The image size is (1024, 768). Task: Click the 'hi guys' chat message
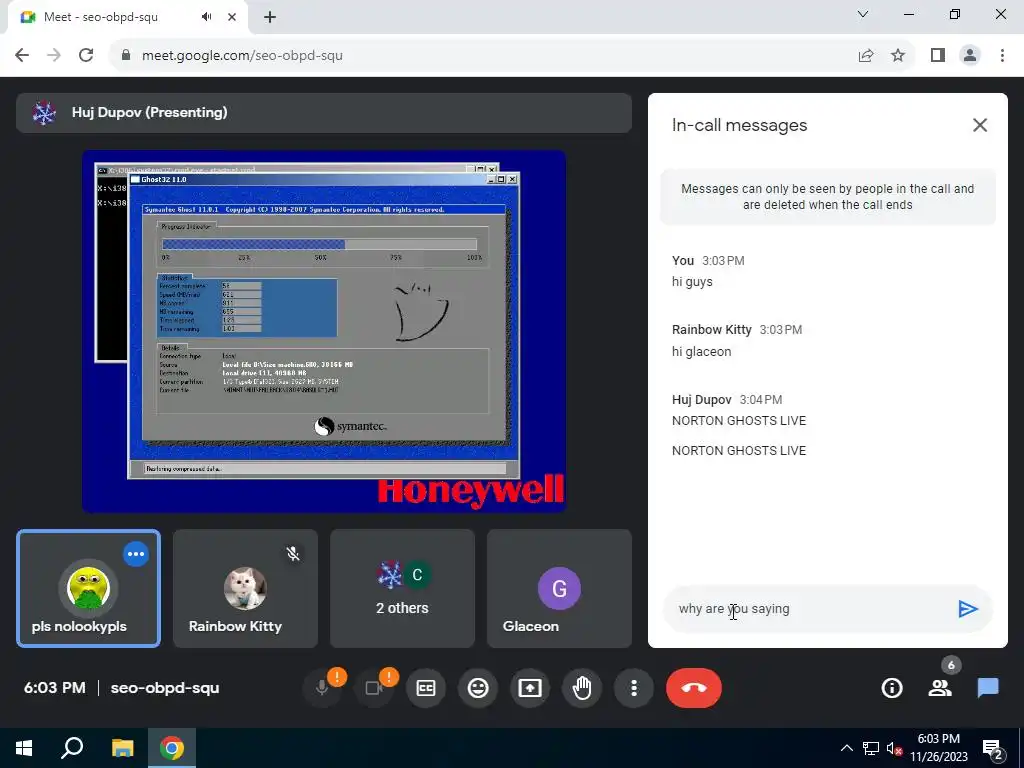click(692, 282)
